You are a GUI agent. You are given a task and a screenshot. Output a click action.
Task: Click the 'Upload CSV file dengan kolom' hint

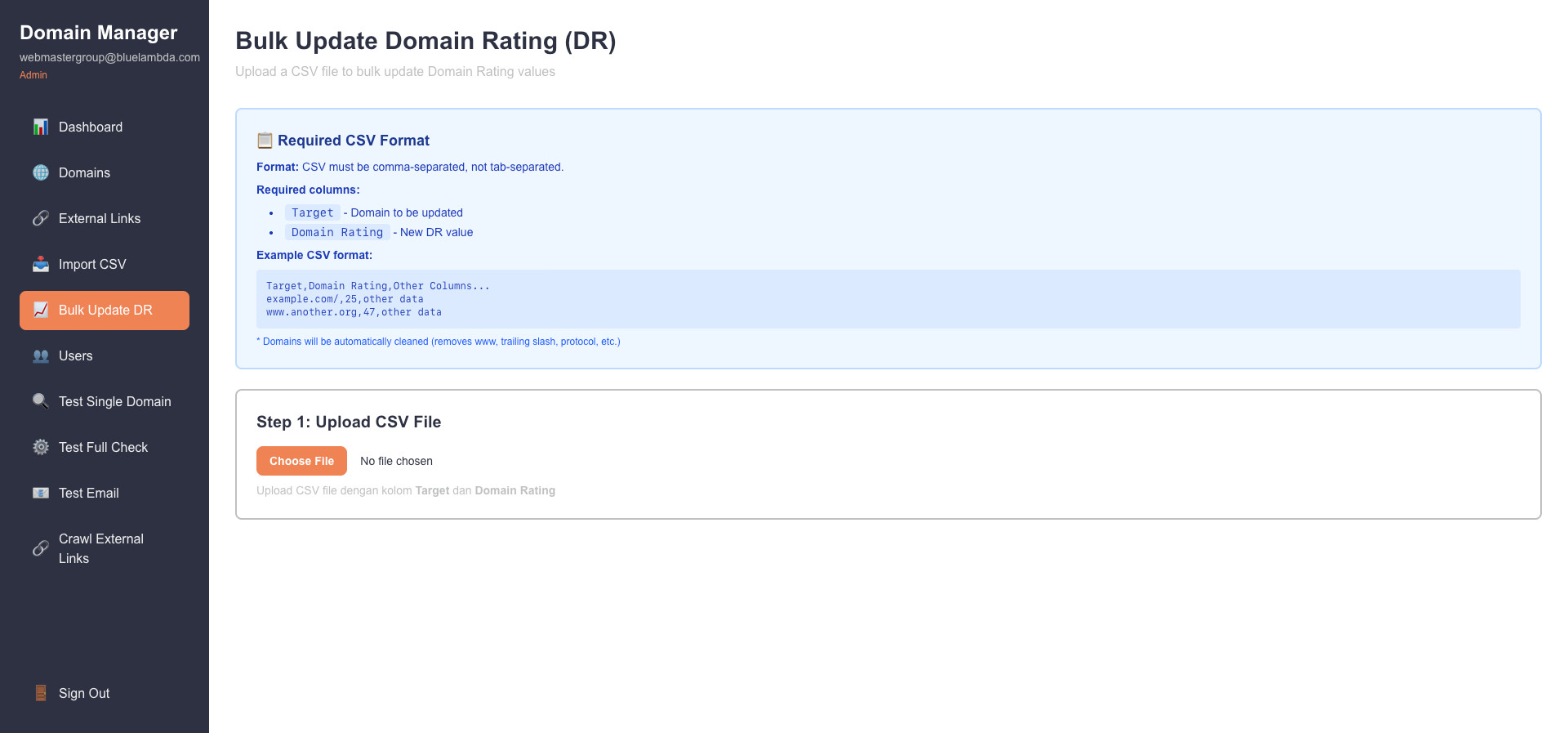406,490
